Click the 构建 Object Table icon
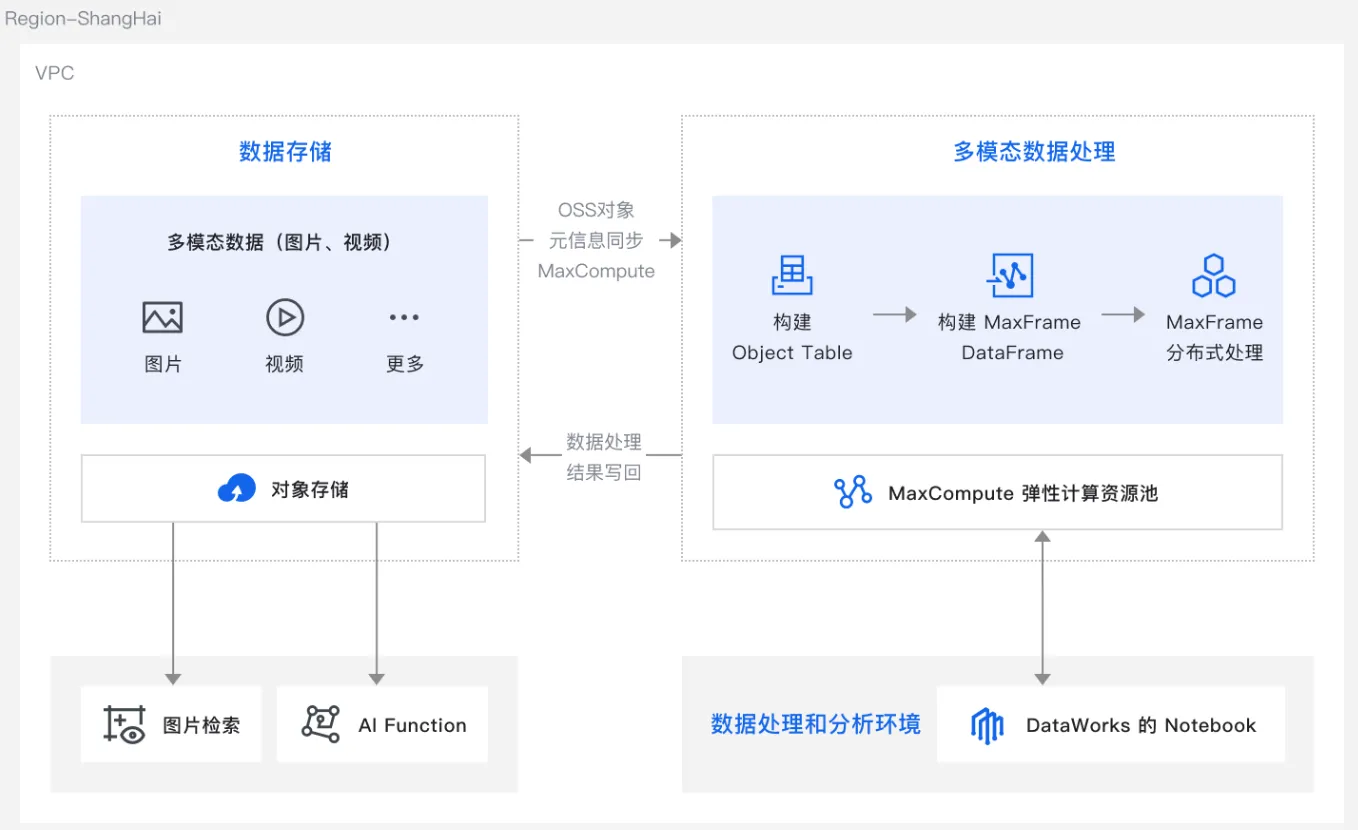The width and height of the screenshot is (1358, 830). [x=792, y=275]
